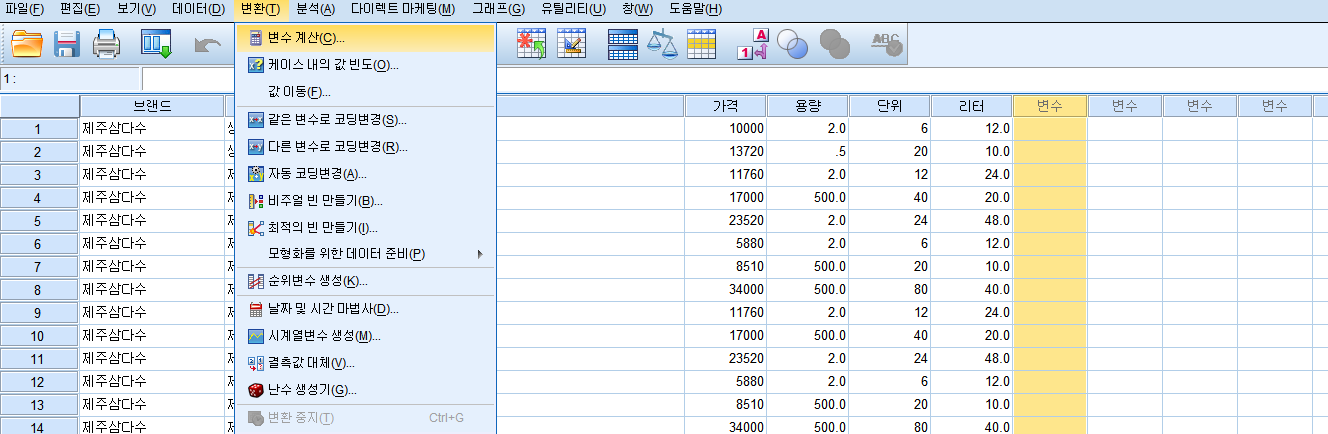Screen dimensions: 1328x434
Task: Click the icon beside 다른 변수로 코딩변경
Action: click(255, 147)
